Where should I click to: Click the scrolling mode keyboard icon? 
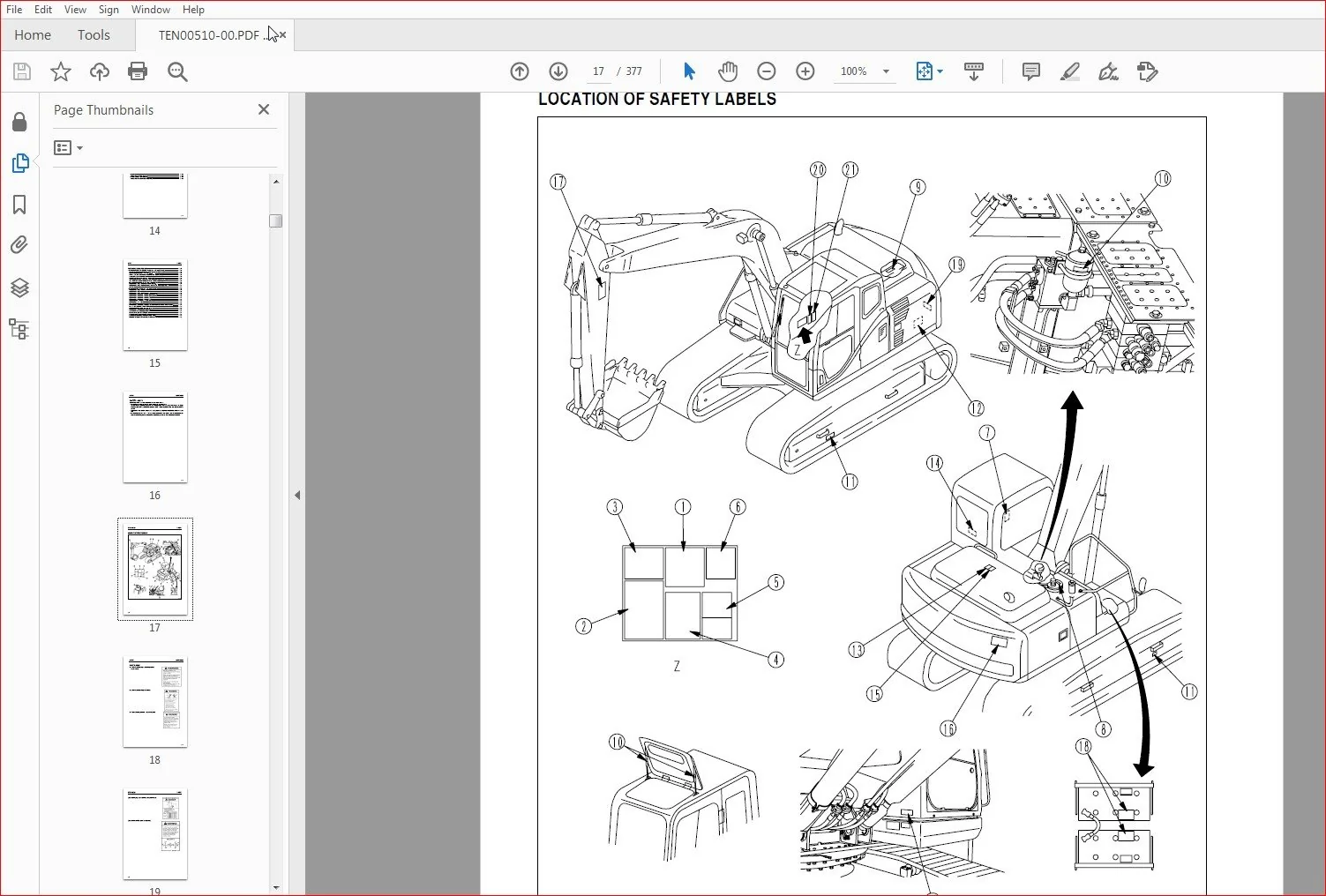coord(974,71)
